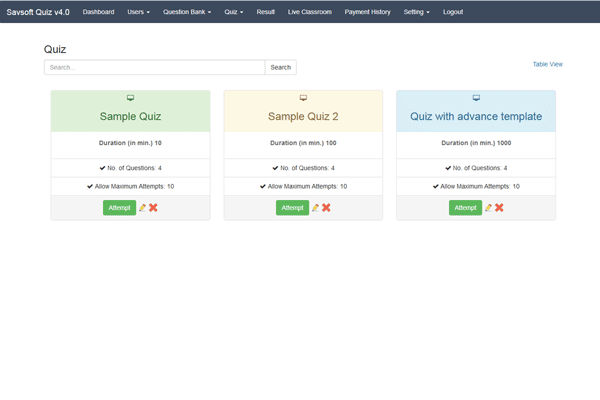The image size is (600, 400).
Task: Edit Quiz with advance template via pencil icon
Action: click(488, 208)
